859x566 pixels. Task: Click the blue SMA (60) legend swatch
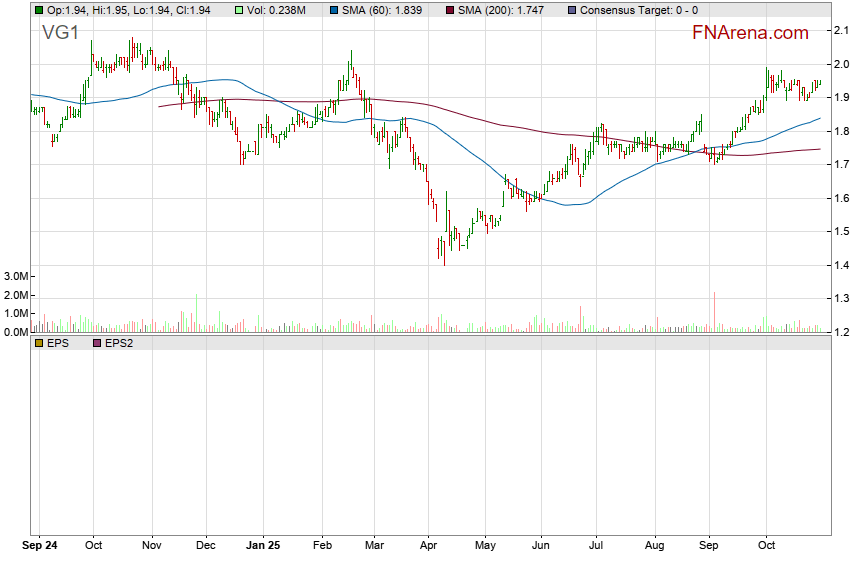(x=333, y=10)
